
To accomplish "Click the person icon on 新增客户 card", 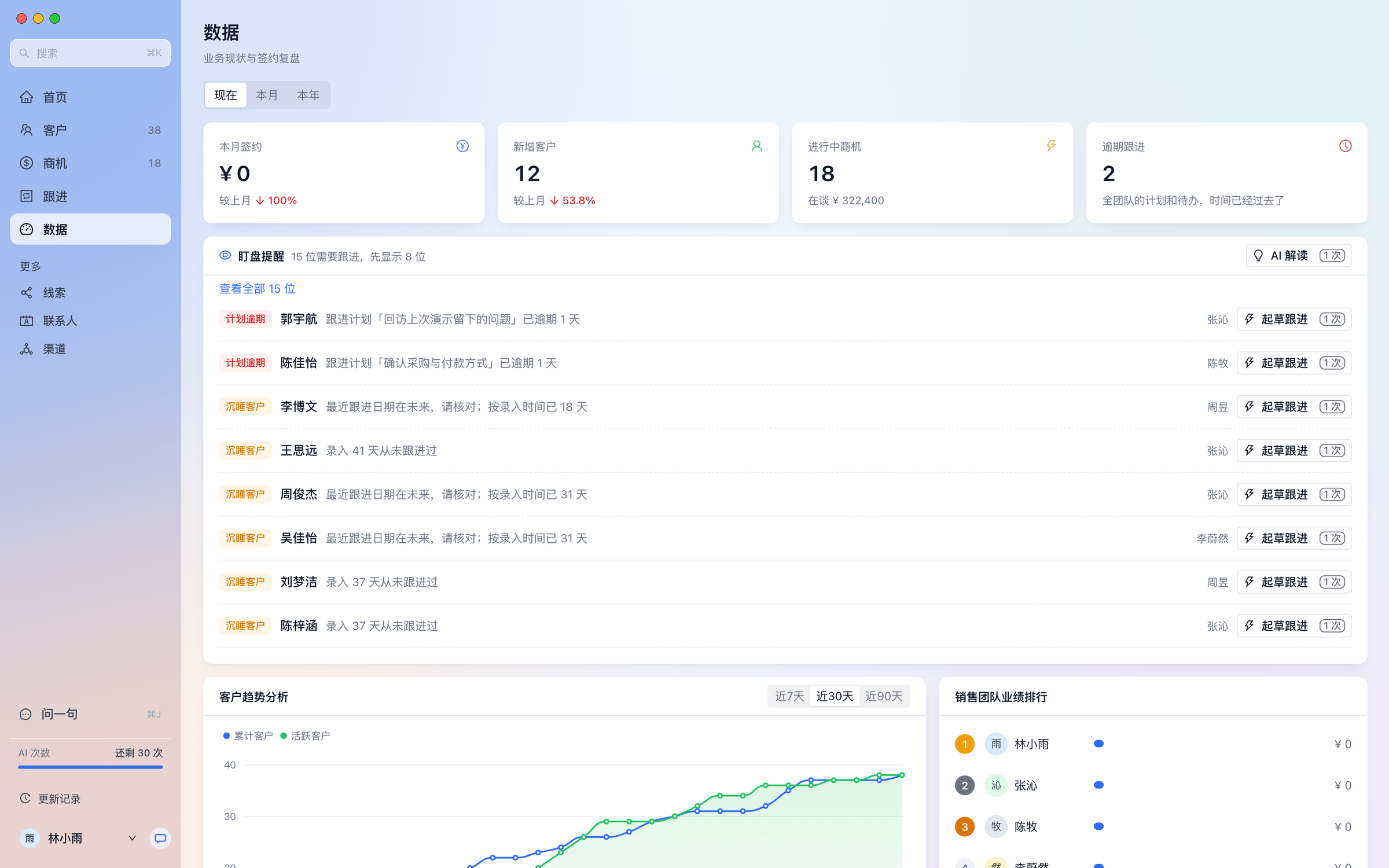I will click(x=756, y=146).
